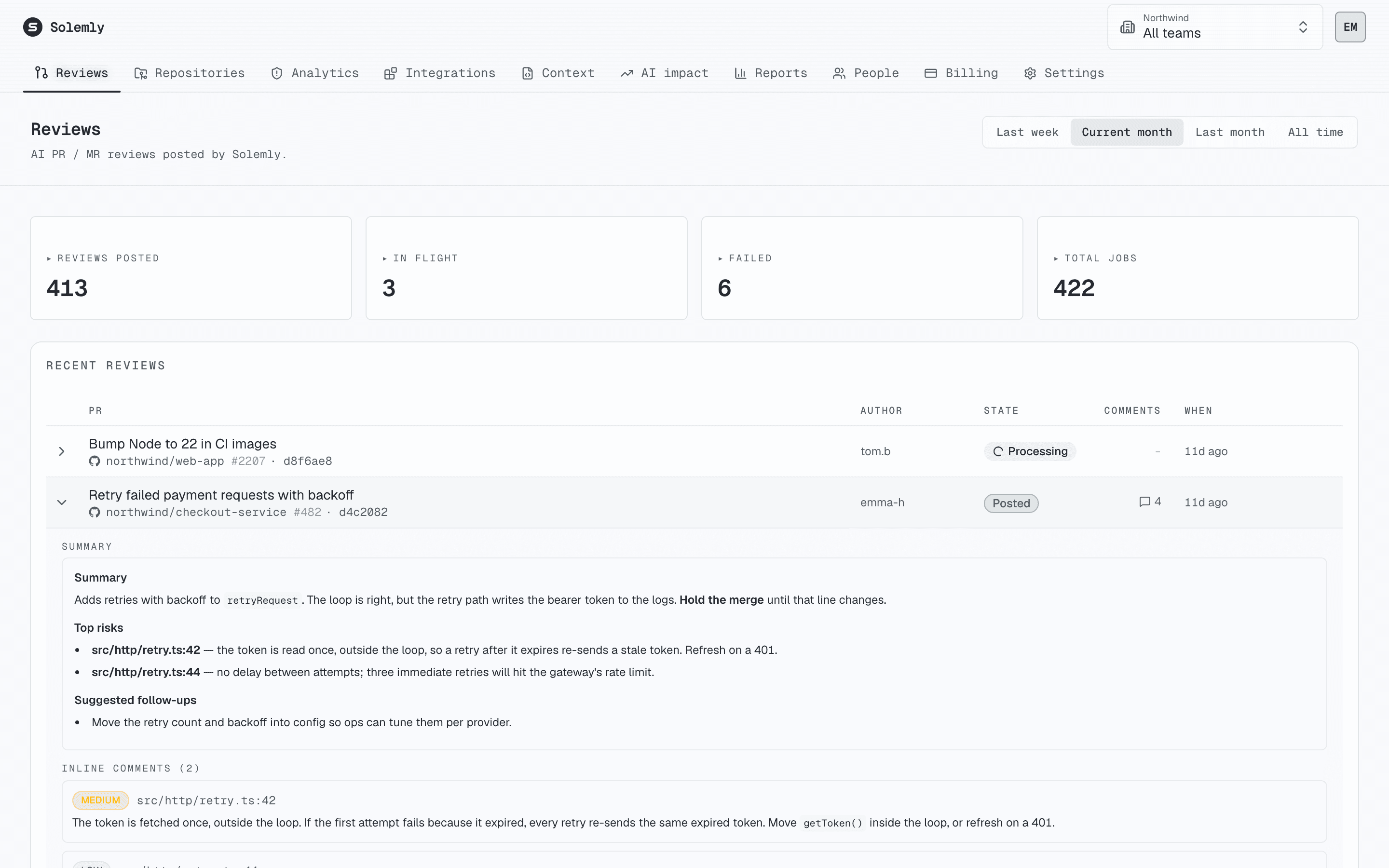Expand the In Flight card triangle
This screenshot has height=868, width=1389.
click(x=385, y=259)
